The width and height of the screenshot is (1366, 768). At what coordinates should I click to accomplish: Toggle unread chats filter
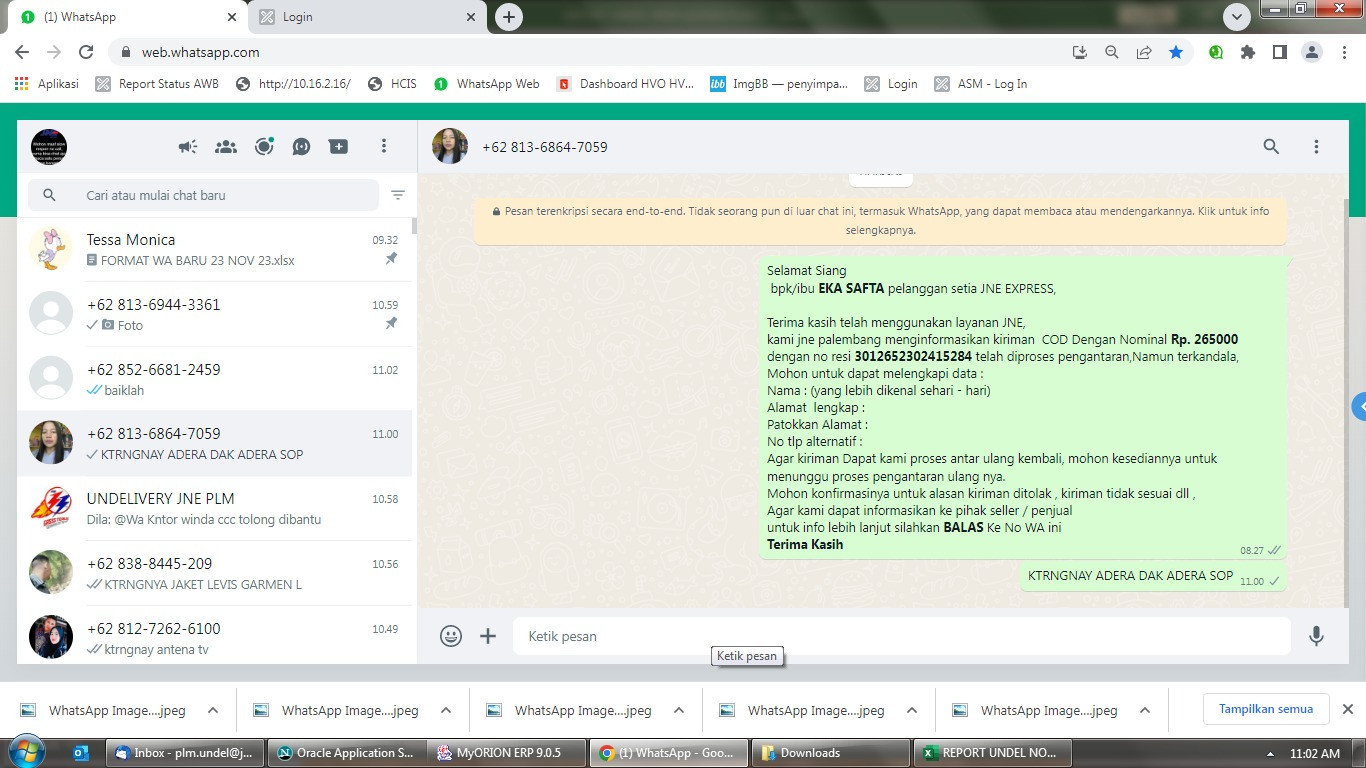[x=398, y=196]
